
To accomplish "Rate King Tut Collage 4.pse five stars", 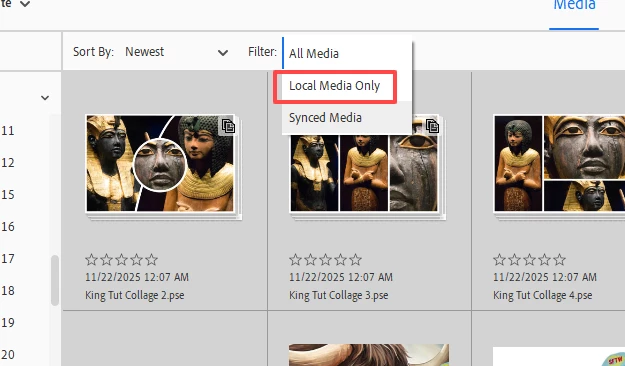I will click(x=560, y=260).
